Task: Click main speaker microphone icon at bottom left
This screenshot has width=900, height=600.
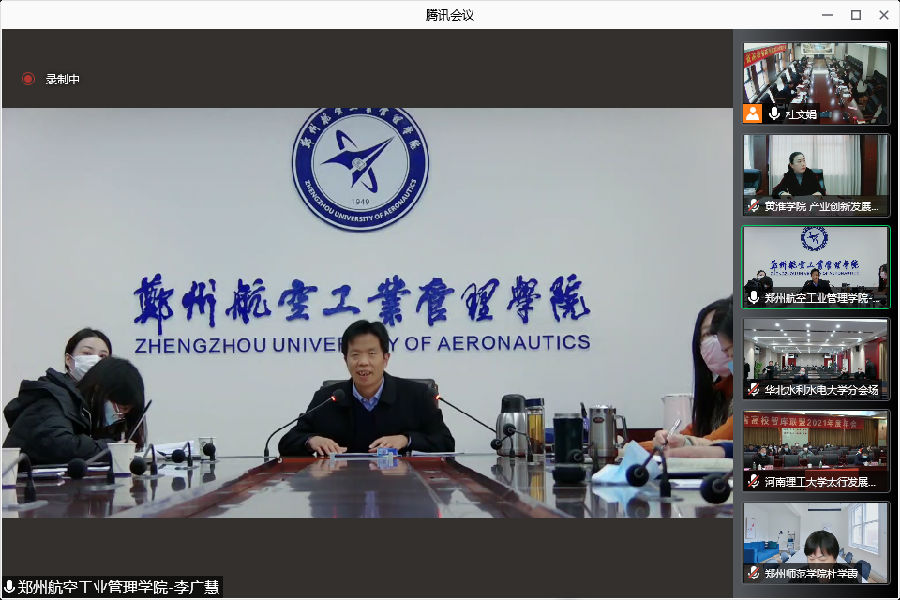Action: point(9,587)
